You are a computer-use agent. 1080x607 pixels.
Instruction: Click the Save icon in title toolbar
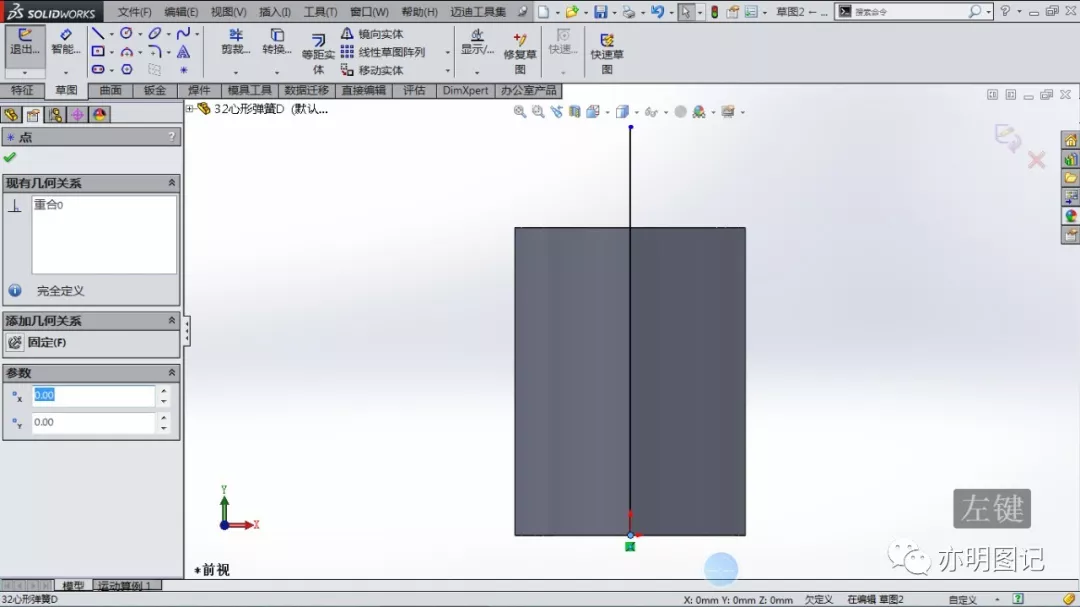601,12
